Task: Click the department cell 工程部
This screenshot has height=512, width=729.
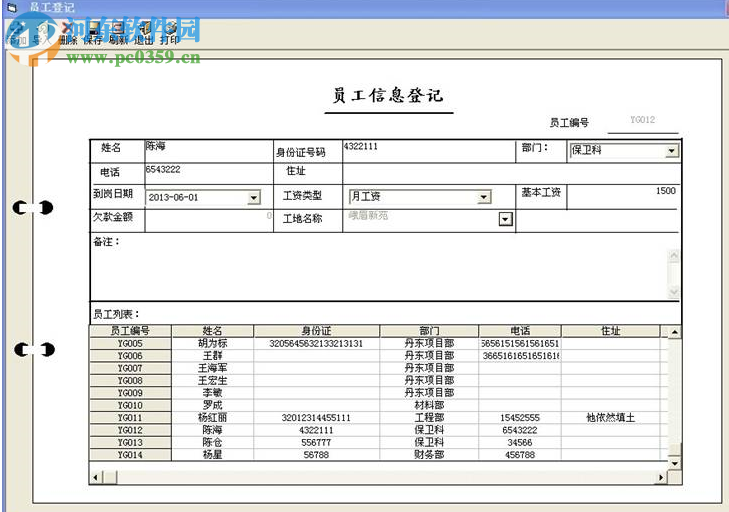Action: pyautogui.click(x=429, y=418)
